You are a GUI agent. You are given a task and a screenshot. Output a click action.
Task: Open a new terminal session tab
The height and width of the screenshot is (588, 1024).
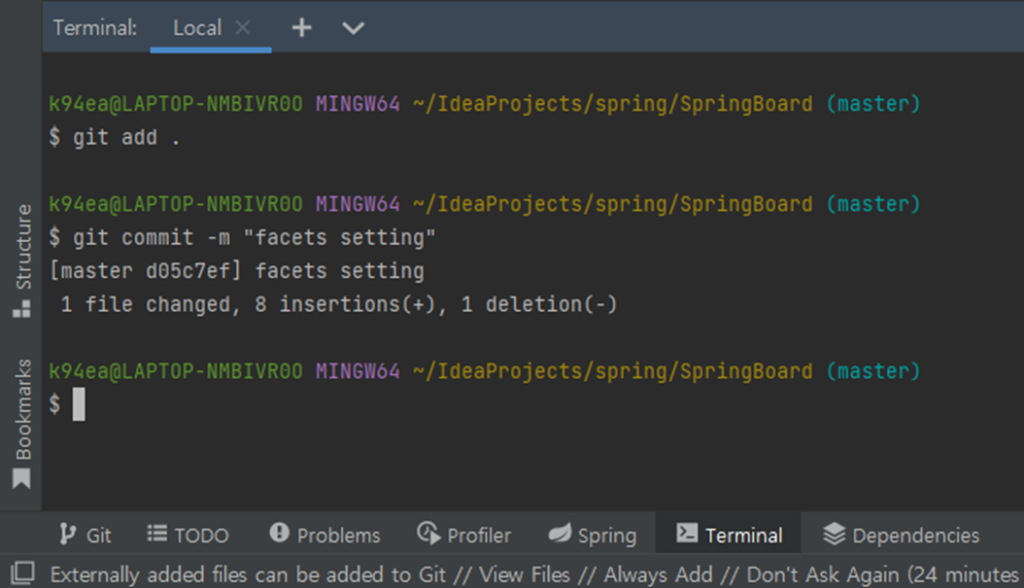[x=301, y=28]
